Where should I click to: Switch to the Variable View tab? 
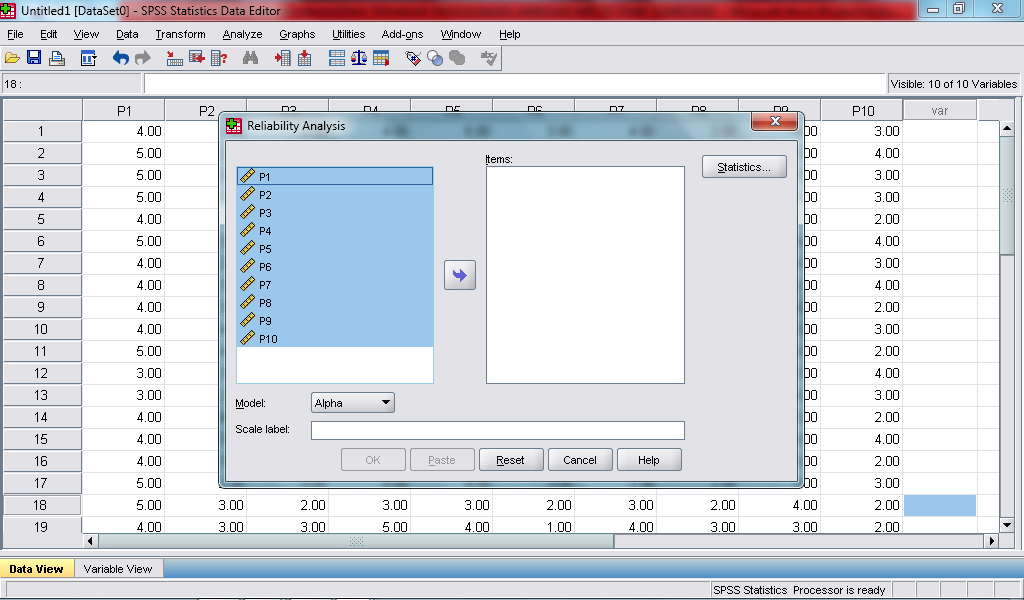(118, 569)
